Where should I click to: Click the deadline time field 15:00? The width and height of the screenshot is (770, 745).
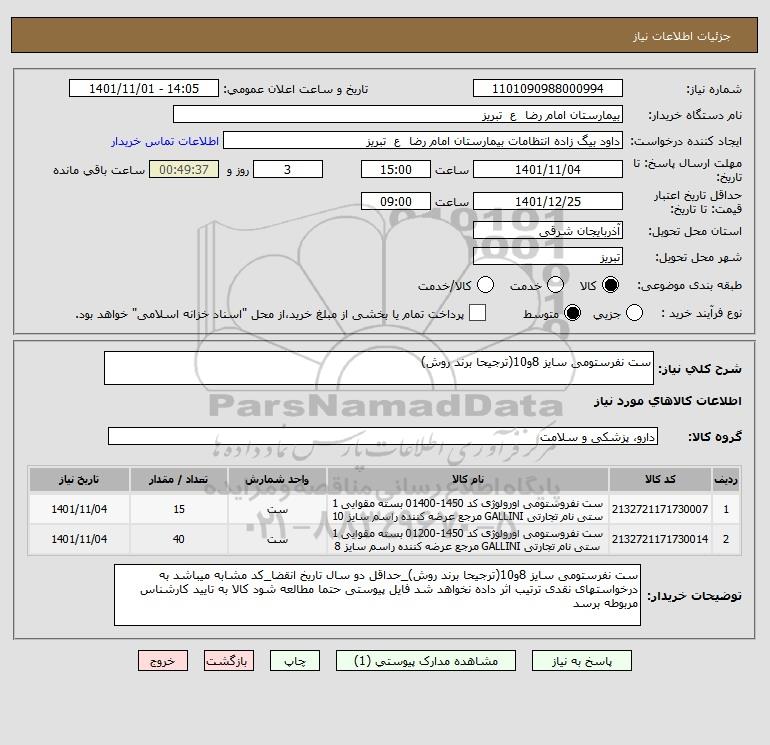tap(396, 169)
